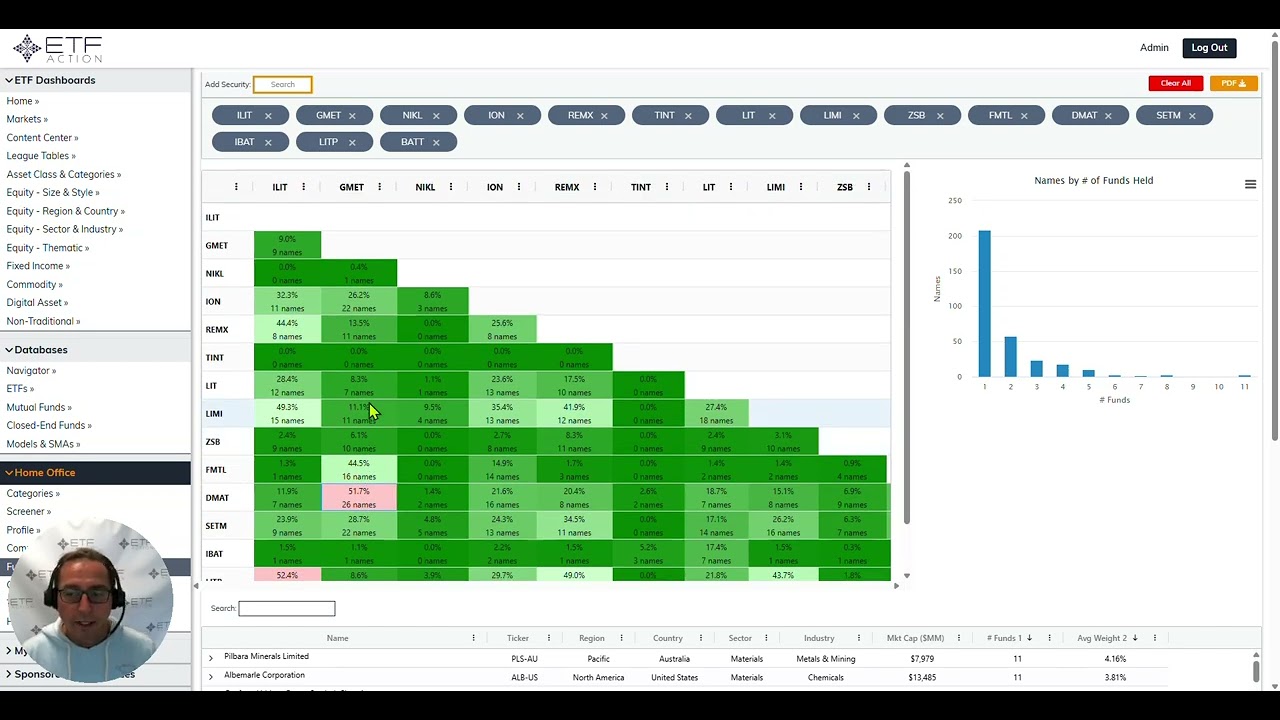Click the pink 51.7% DMAT/GMET cell
1280x720 pixels.
[x=359, y=498]
